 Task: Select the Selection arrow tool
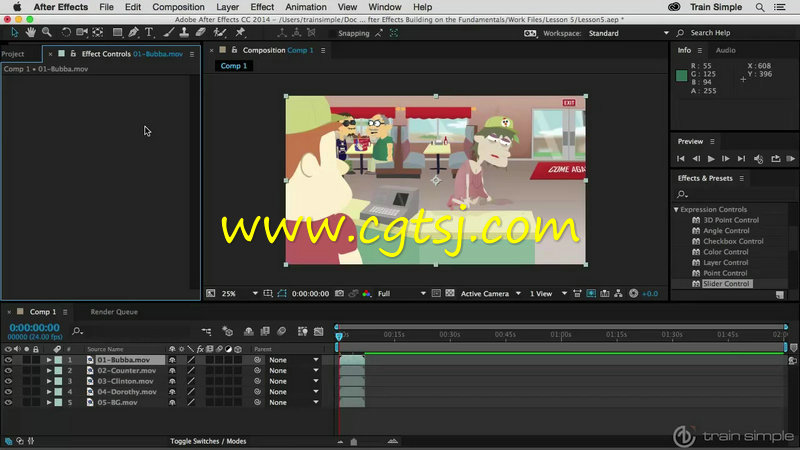[15, 33]
